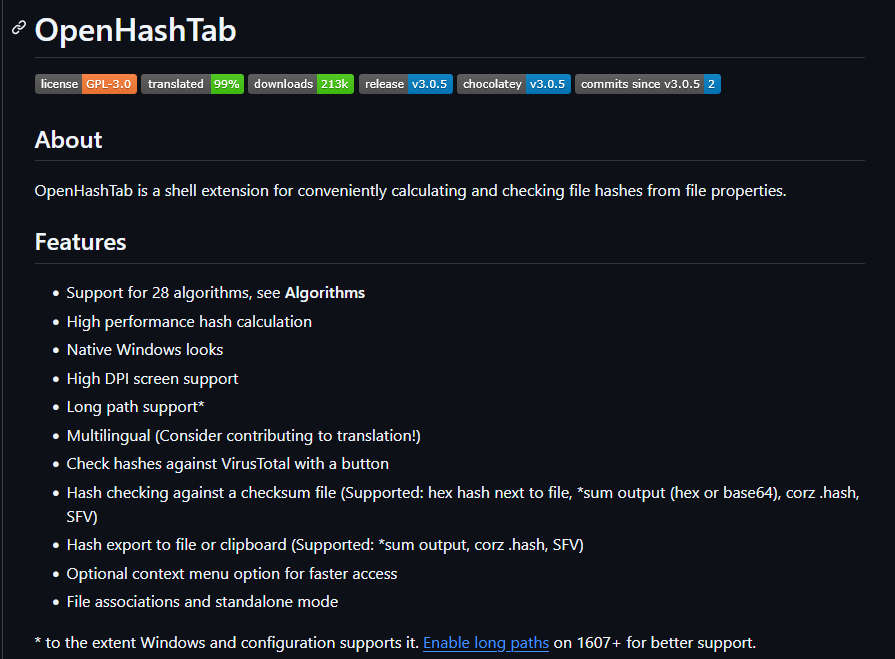
Task: Select the About section heading
Action: point(69,140)
